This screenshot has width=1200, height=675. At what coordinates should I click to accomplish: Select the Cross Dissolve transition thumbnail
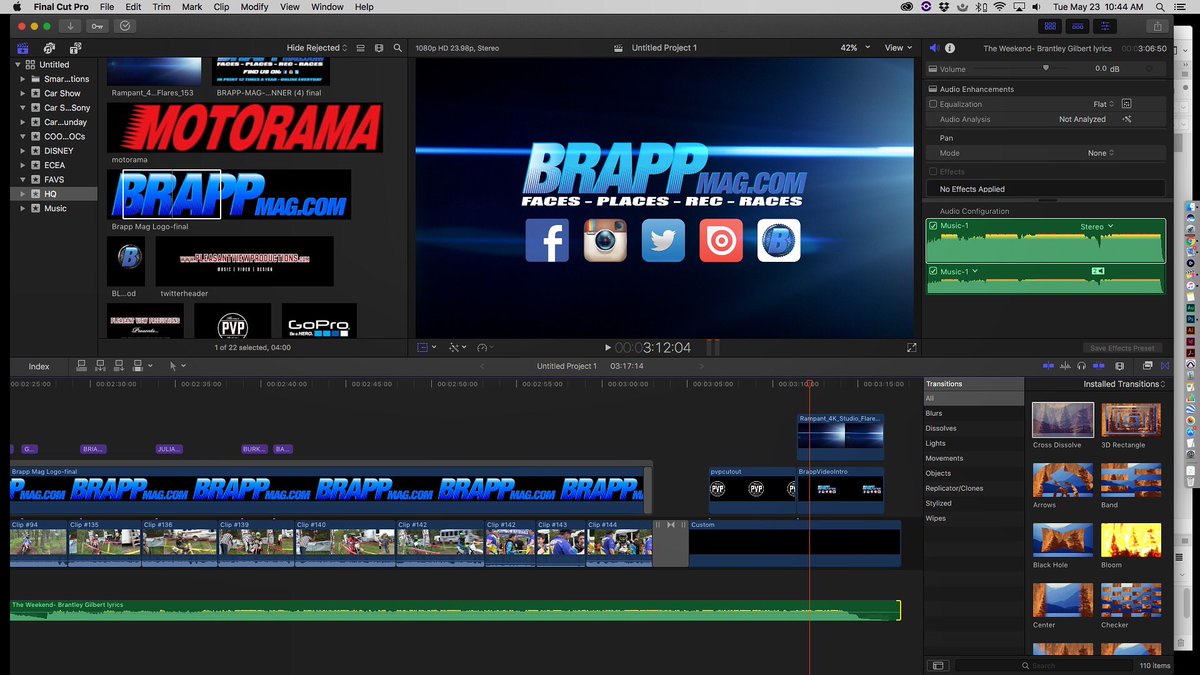click(1062, 421)
